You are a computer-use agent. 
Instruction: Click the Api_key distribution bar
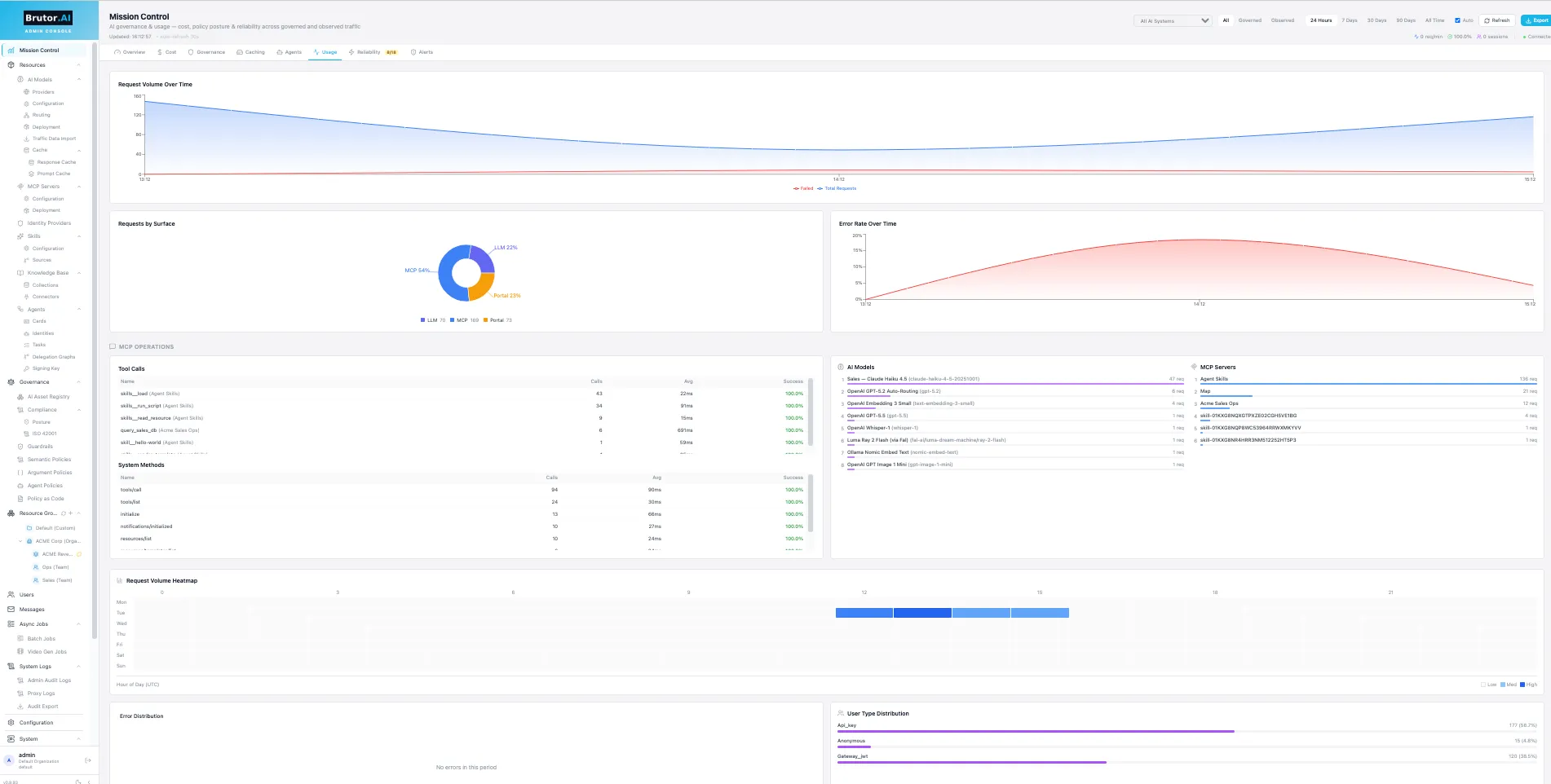1036,732
